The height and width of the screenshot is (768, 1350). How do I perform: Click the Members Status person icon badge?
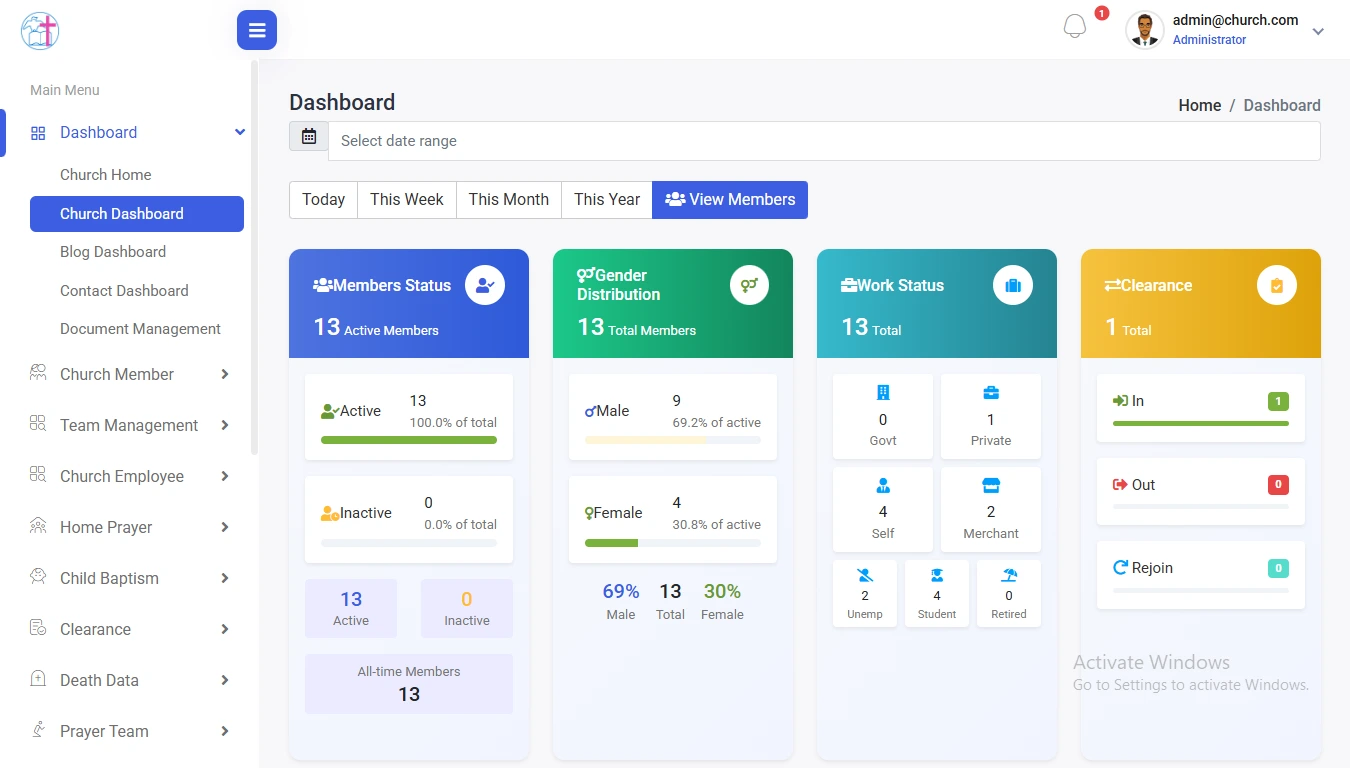click(485, 285)
